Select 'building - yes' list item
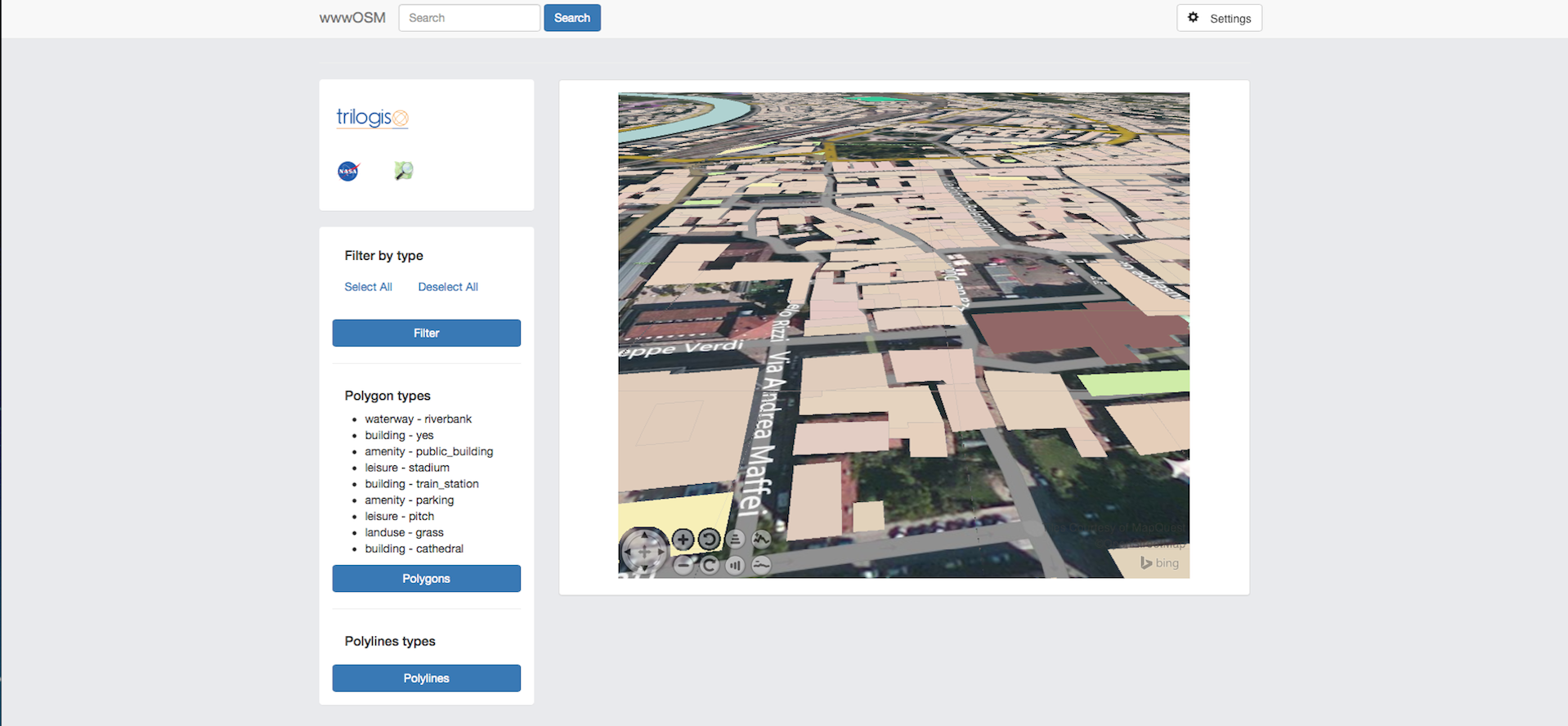 pyautogui.click(x=399, y=435)
